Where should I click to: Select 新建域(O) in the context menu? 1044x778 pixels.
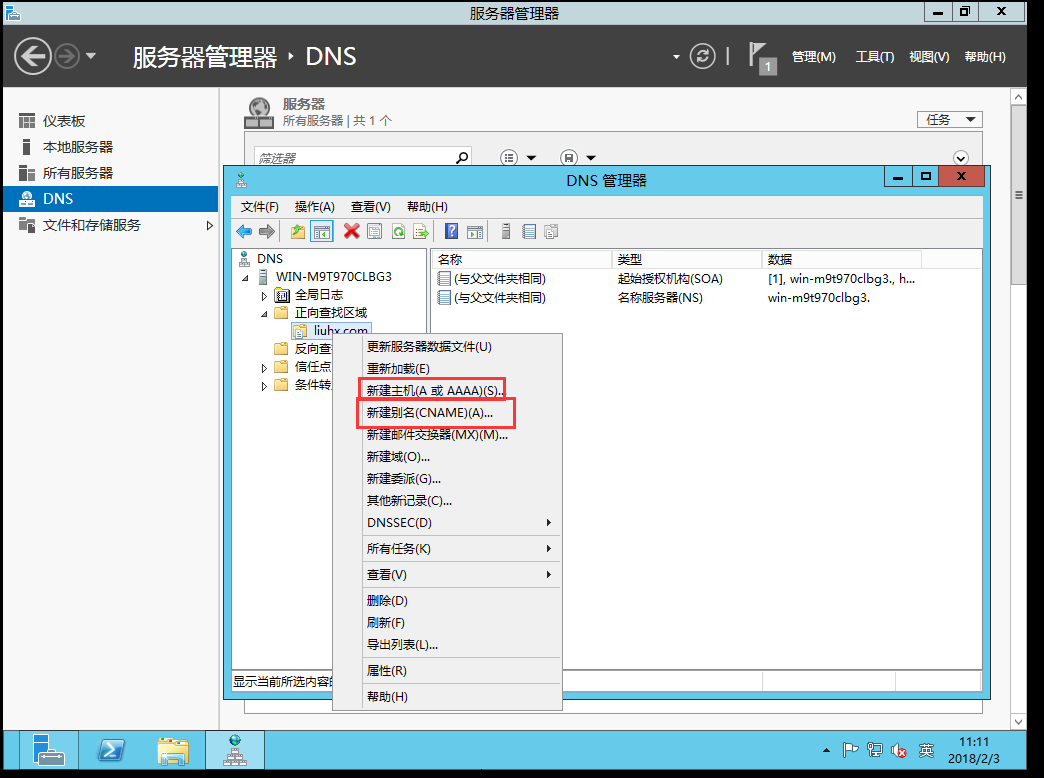[x=447, y=457]
